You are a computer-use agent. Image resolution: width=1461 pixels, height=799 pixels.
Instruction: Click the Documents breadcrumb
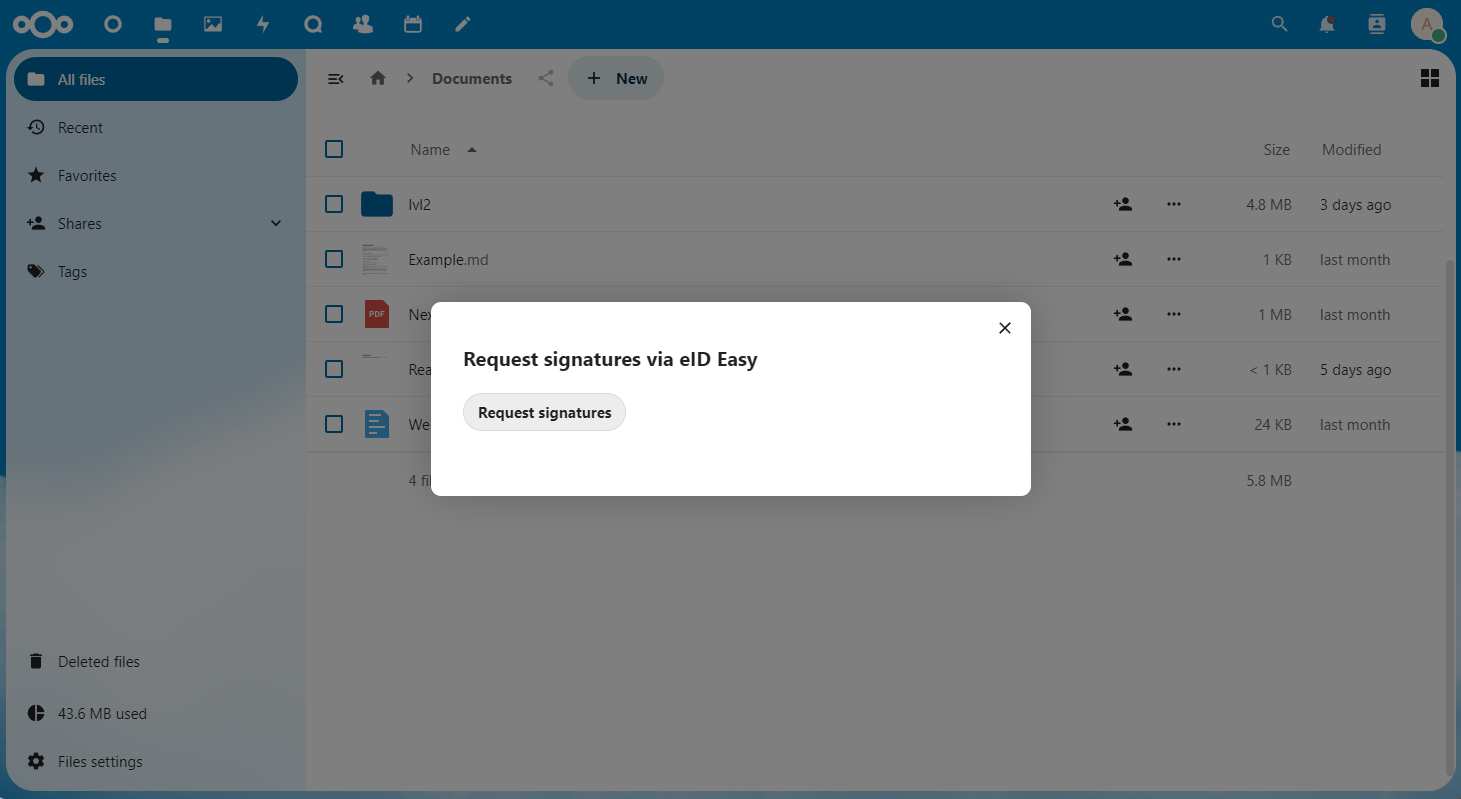[472, 78]
